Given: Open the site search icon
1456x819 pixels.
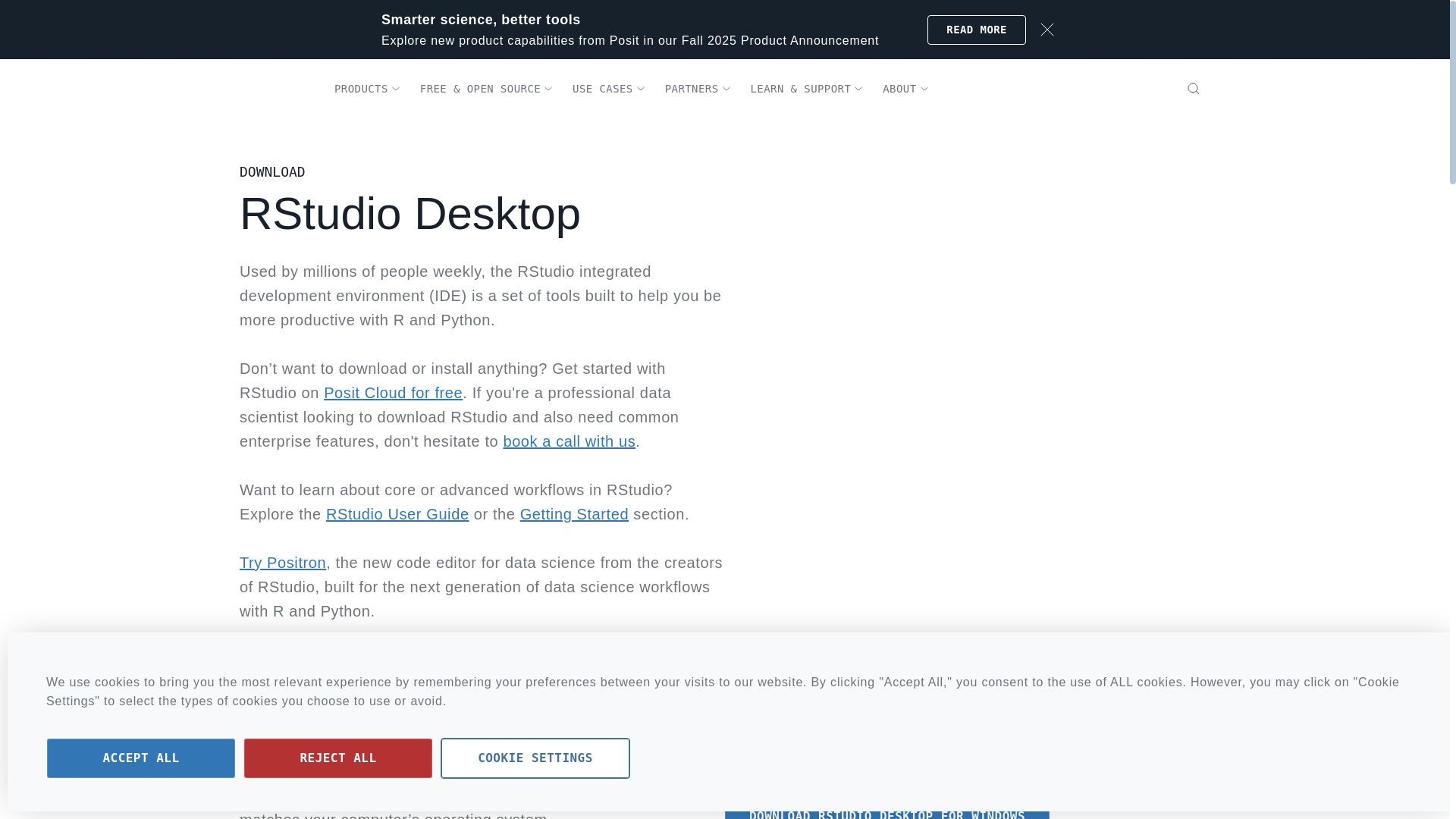Looking at the screenshot, I should tap(1193, 89).
